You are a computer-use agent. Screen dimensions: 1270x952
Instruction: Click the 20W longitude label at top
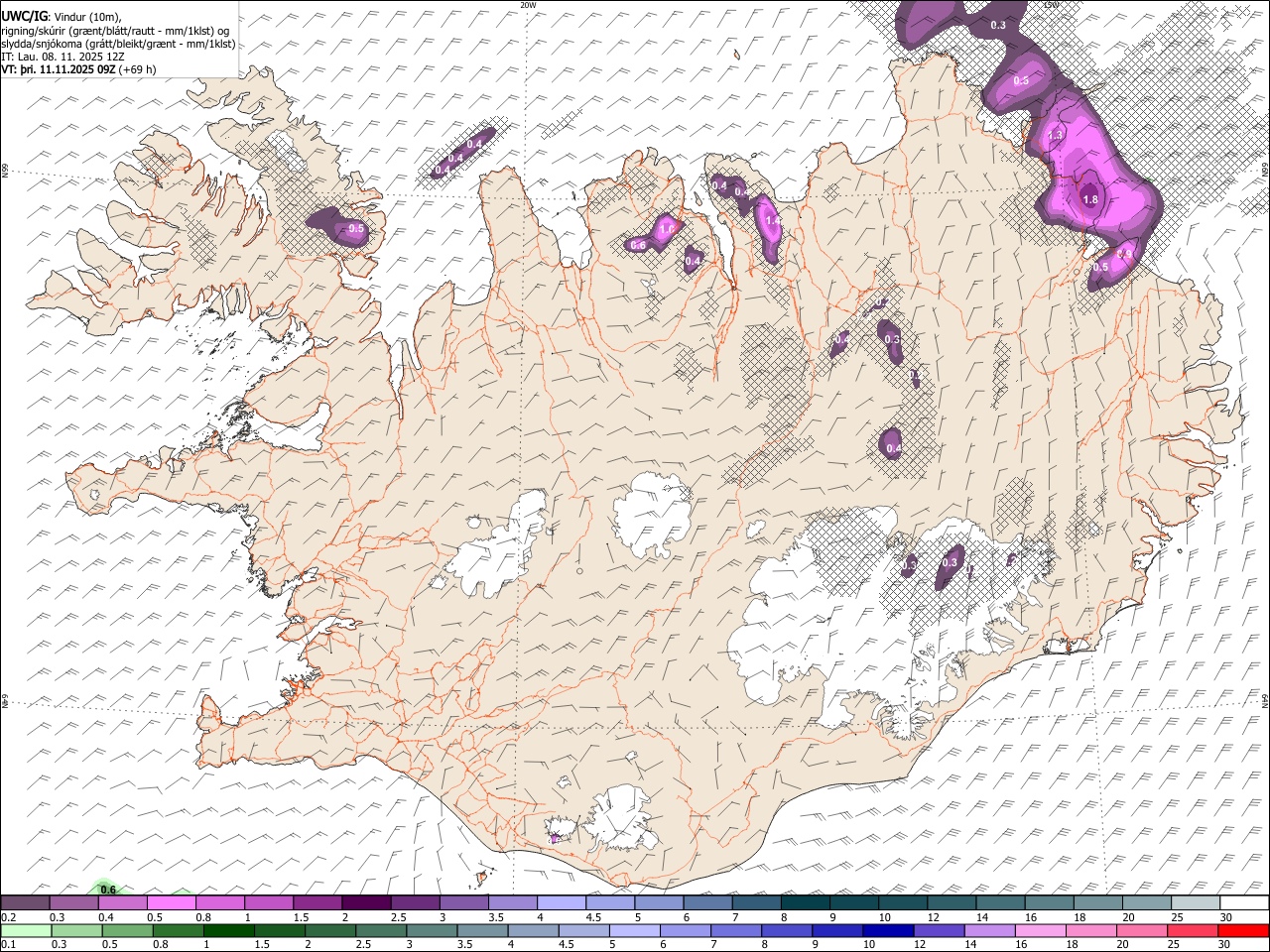528,5
